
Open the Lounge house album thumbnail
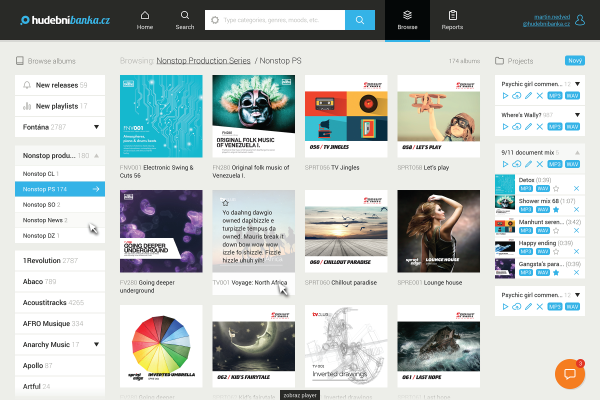(439, 231)
